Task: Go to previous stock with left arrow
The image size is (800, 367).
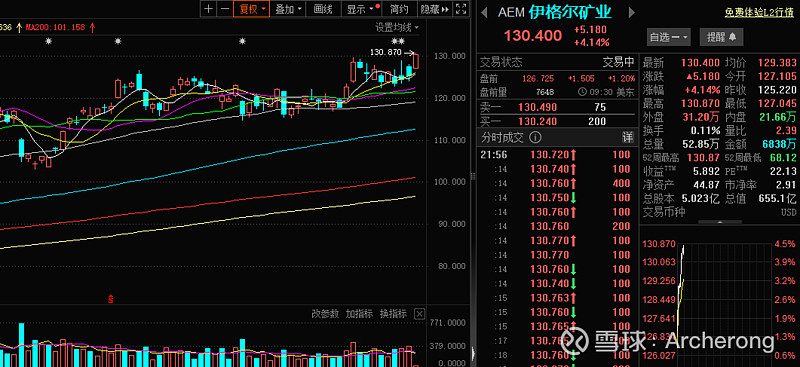Action: tap(485, 12)
